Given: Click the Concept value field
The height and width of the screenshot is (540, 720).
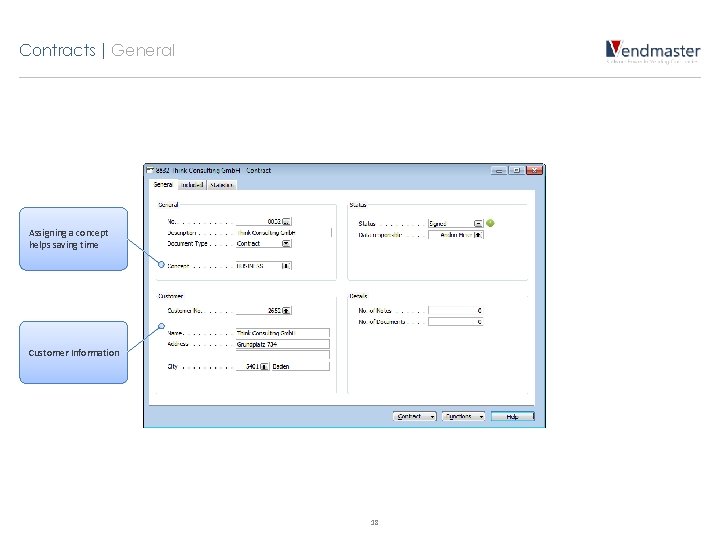Looking at the screenshot, I should point(259,265).
